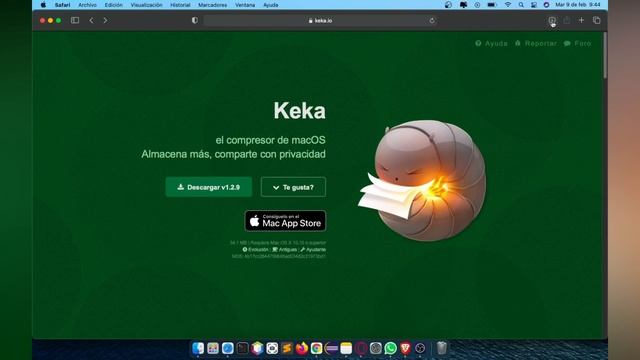
Task: Open Terminal from the Dock
Action: (242, 348)
